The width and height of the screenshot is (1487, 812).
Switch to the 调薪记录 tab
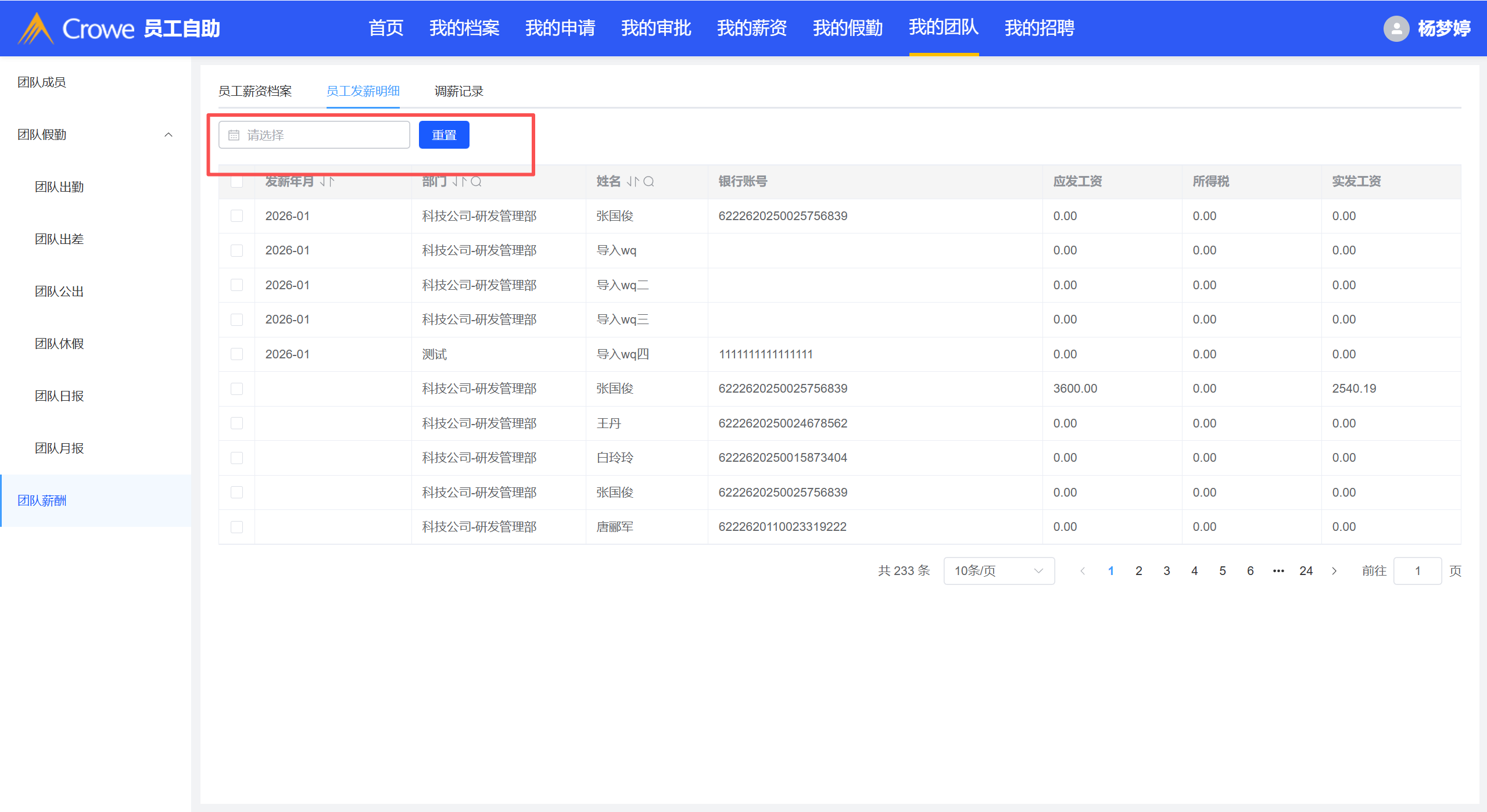pyautogui.click(x=458, y=91)
